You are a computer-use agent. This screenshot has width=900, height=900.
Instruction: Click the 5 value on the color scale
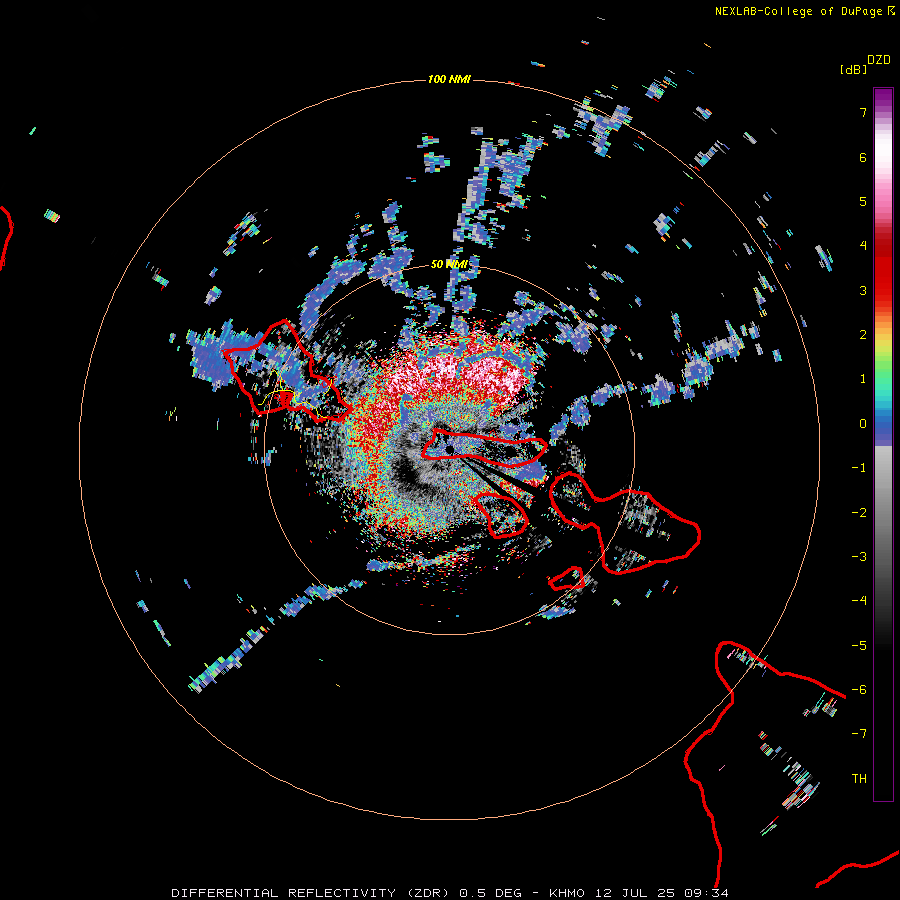[x=863, y=201]
